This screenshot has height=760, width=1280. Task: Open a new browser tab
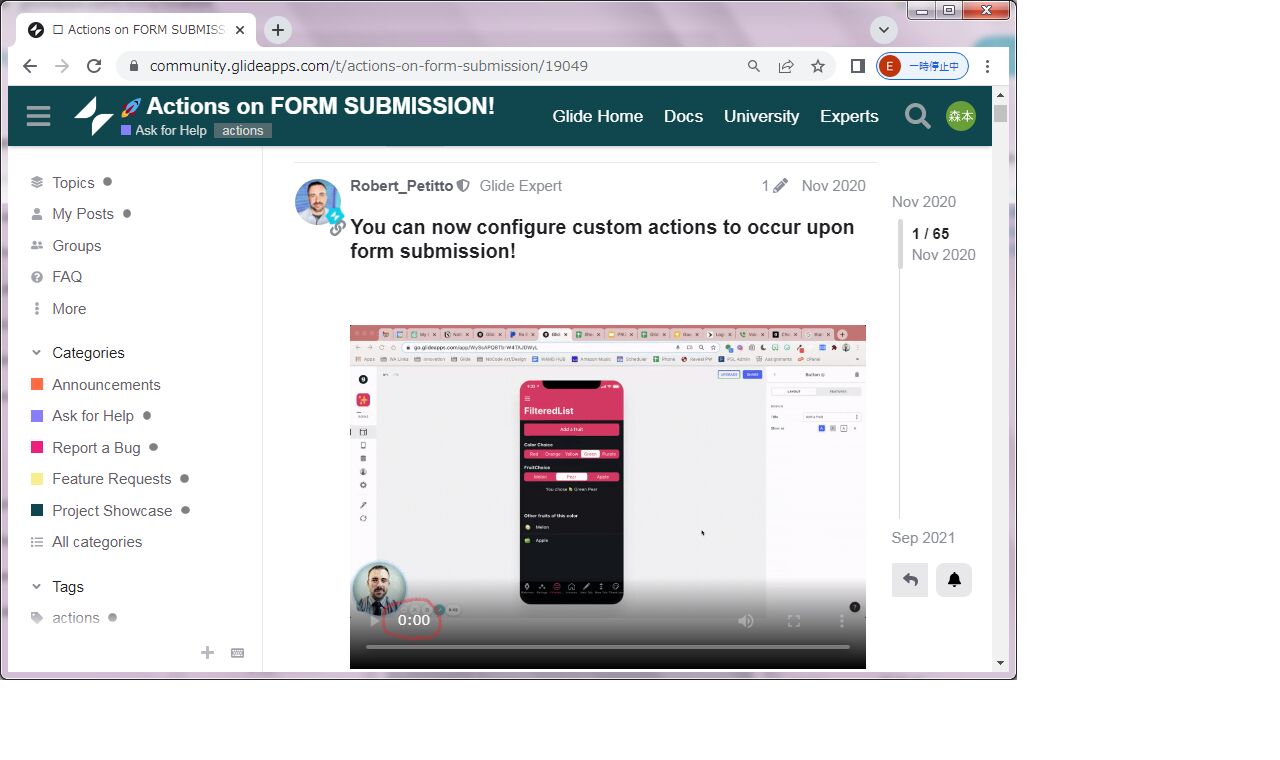(278, 30)
